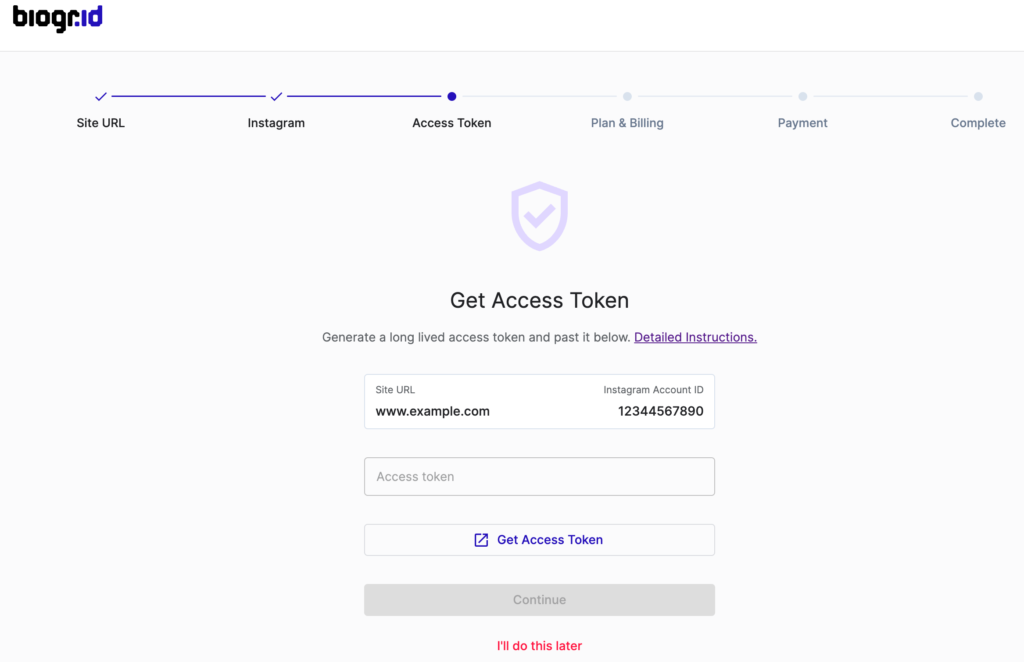Select the Plan & Billing step label

coord(627,123)
